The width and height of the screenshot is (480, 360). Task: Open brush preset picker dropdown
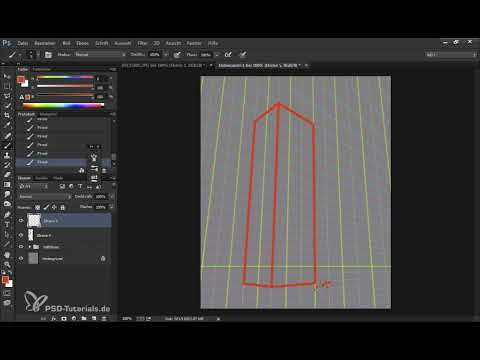[x=38, y=55]
